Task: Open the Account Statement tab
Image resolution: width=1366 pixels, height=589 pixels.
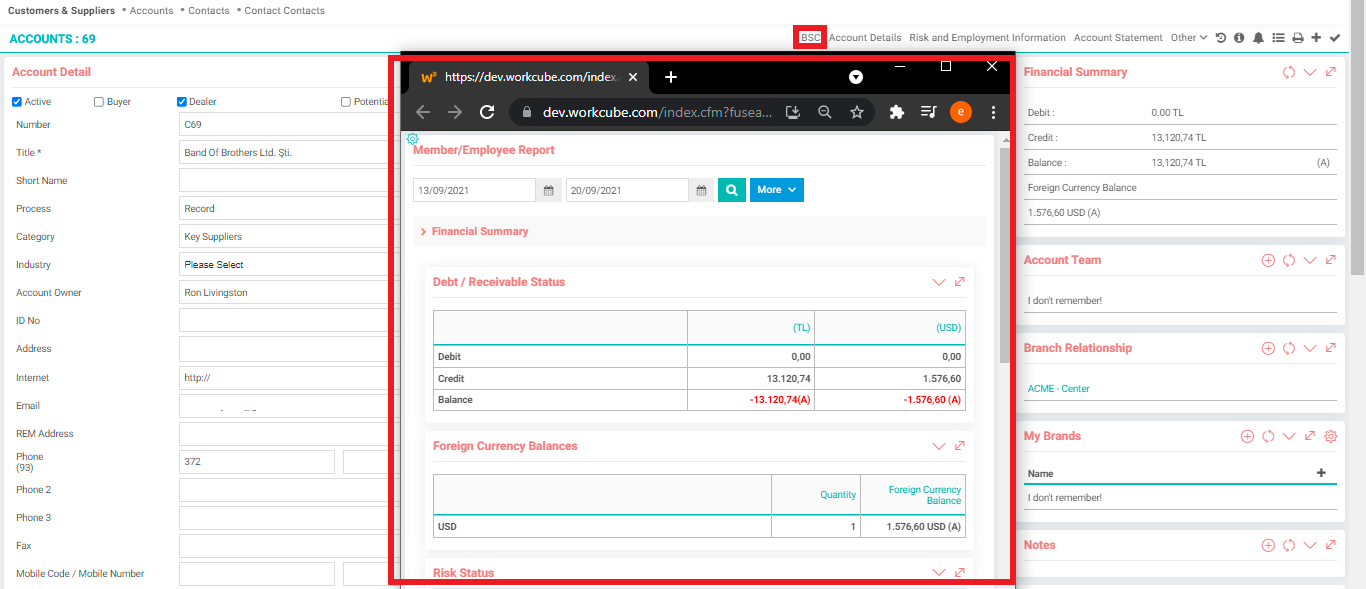Action: click(1118, 38)
